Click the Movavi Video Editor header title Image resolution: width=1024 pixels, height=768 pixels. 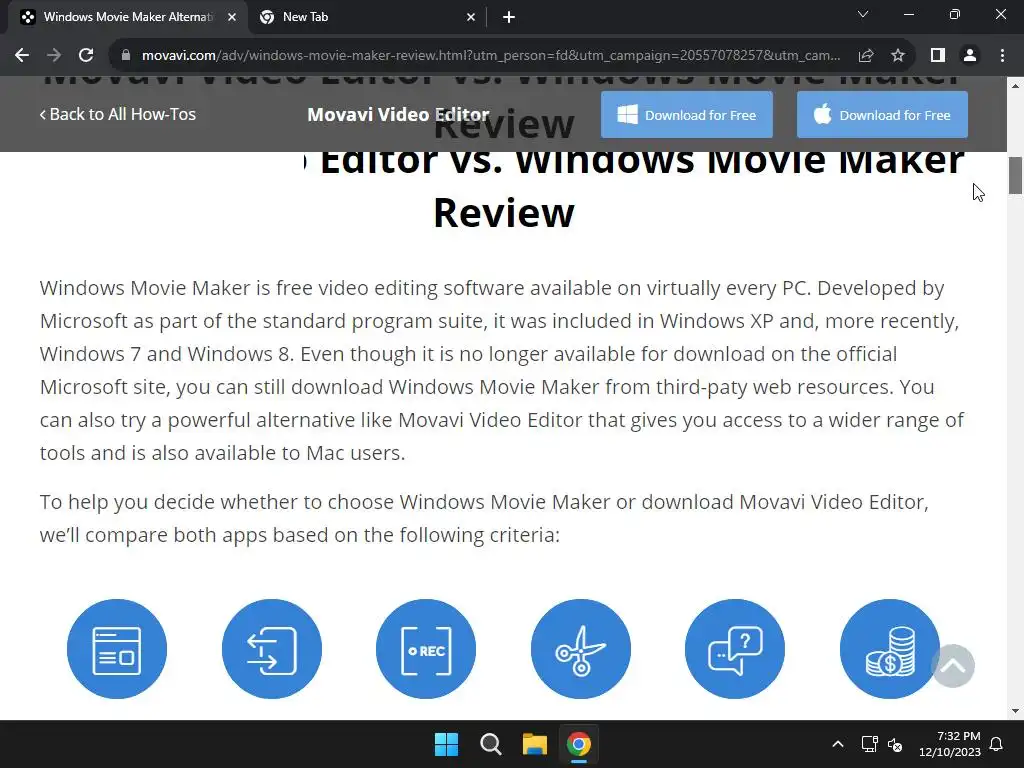(398, 114)
